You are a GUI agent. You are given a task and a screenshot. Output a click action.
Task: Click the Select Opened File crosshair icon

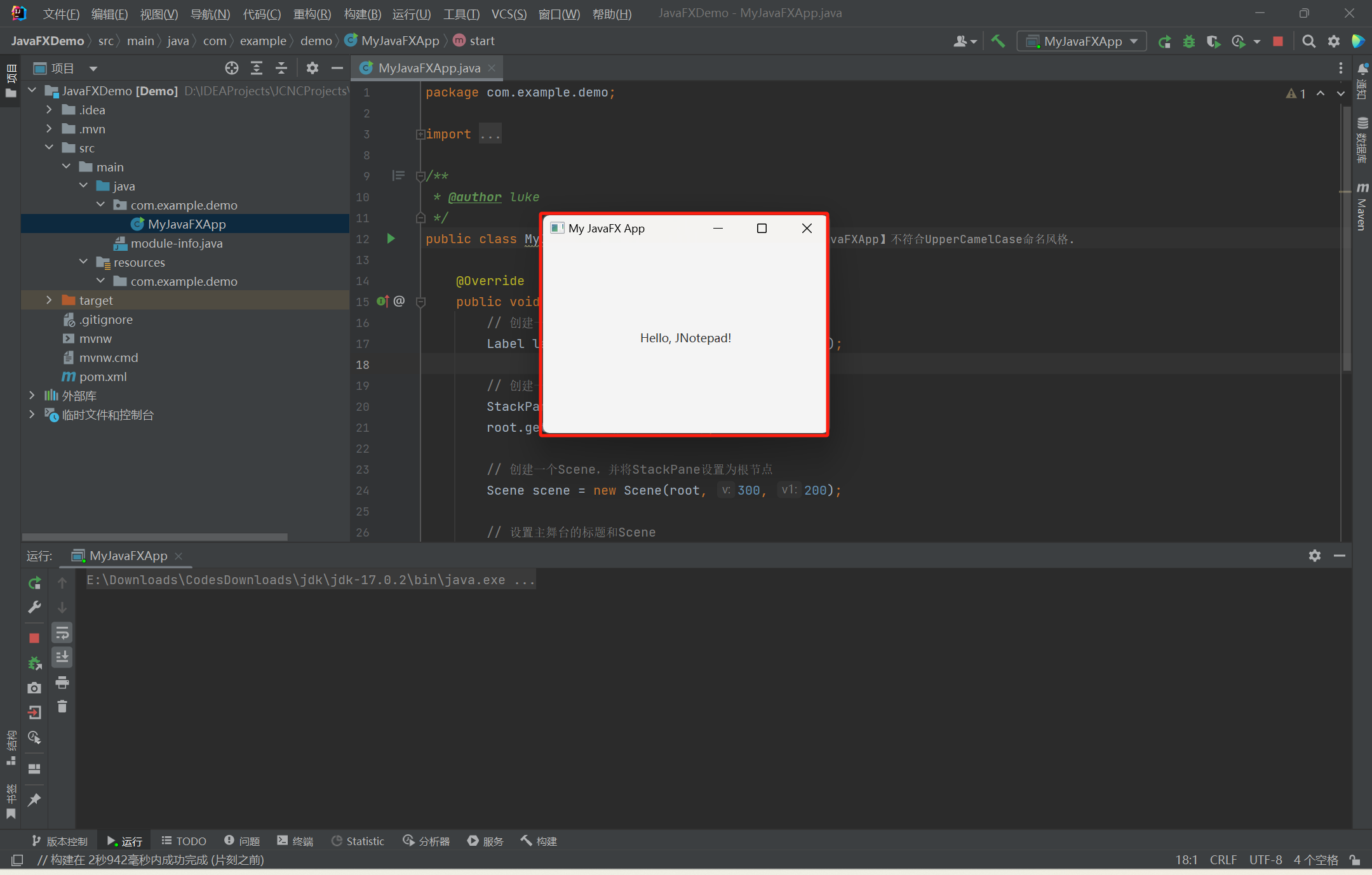pos(232,68)
